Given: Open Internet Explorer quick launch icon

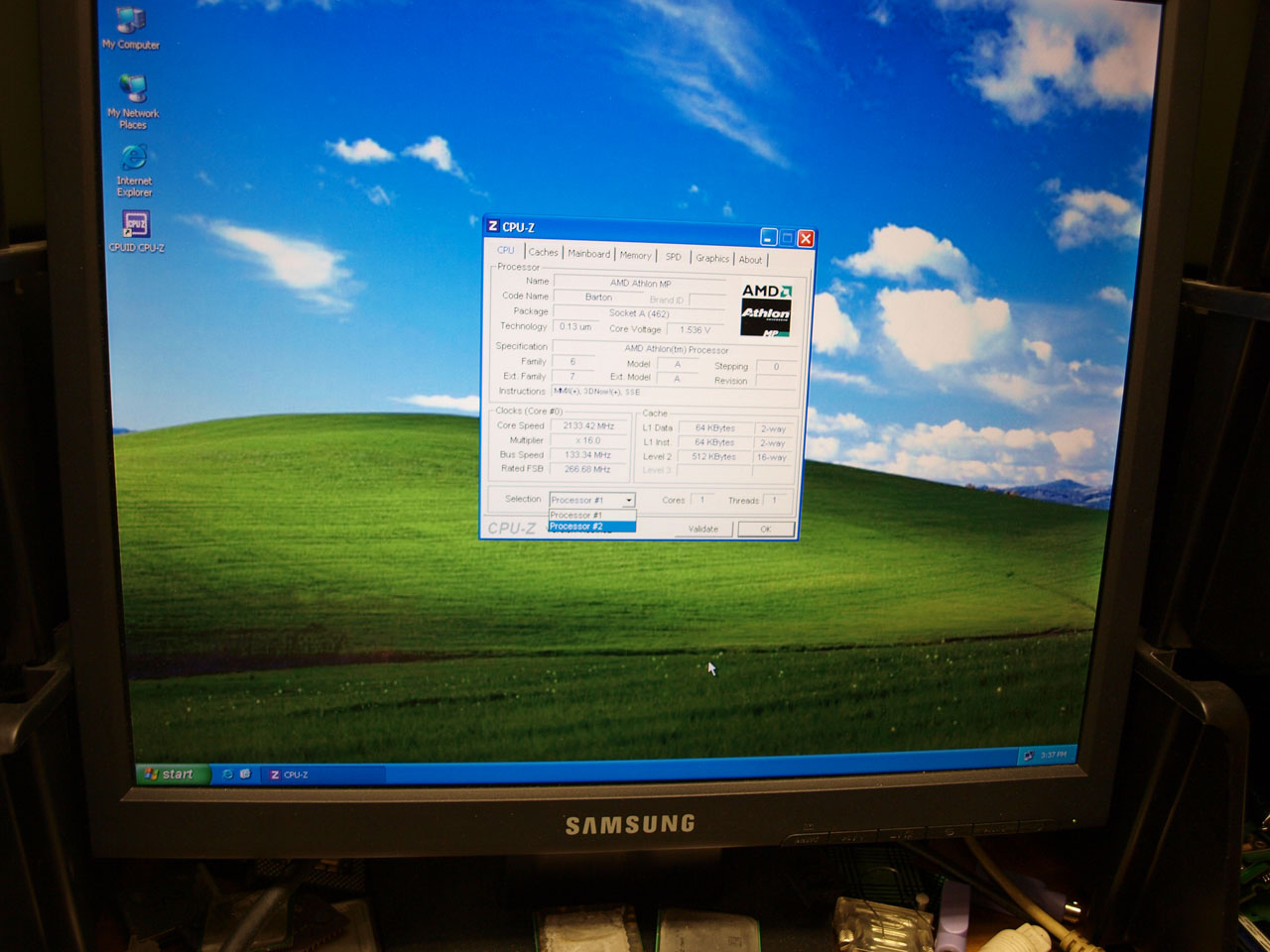Looking at the screenshot, I should 228,773.
